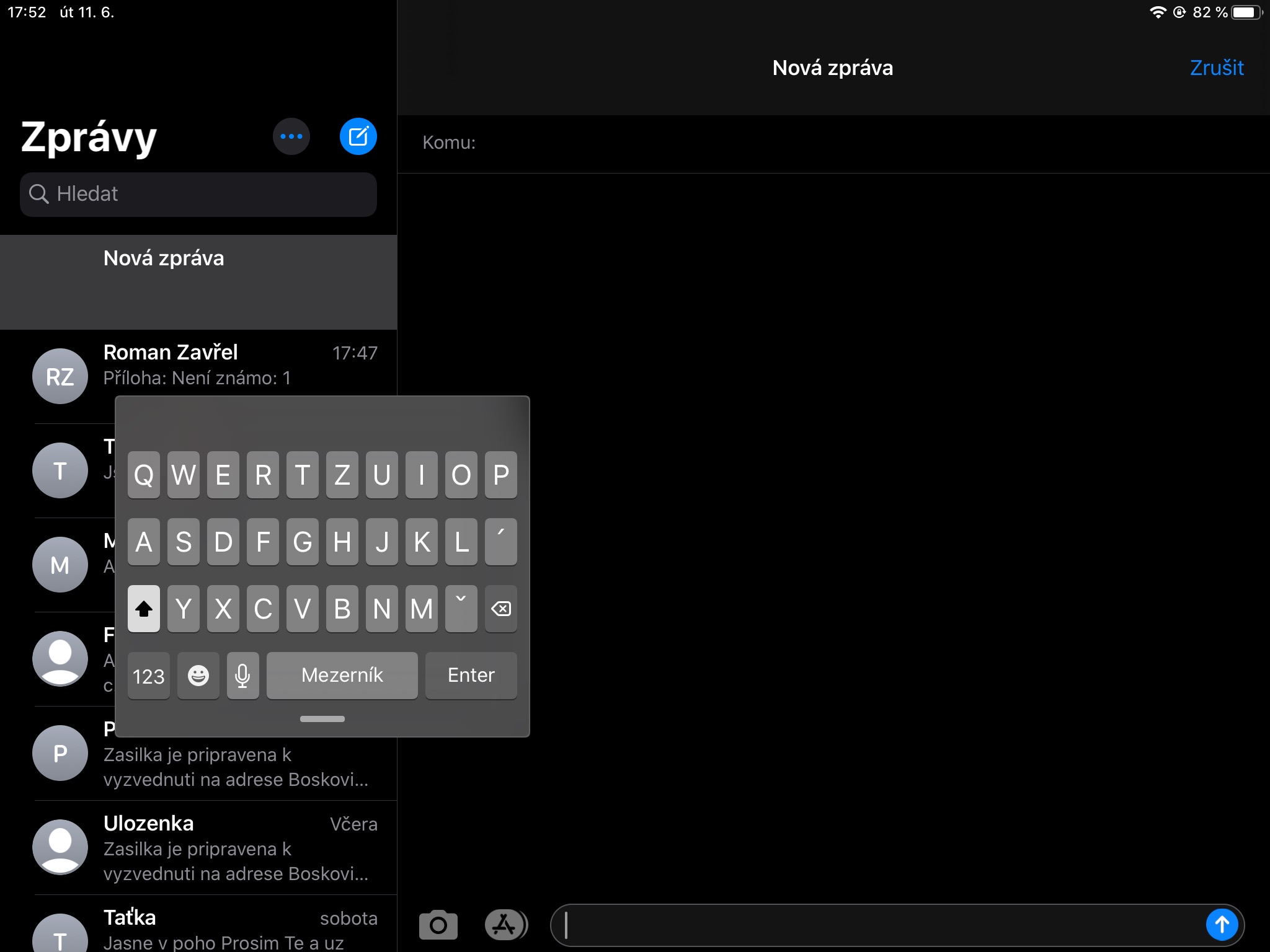Open Taťka conversation from sobota

[x=198, y=924]
